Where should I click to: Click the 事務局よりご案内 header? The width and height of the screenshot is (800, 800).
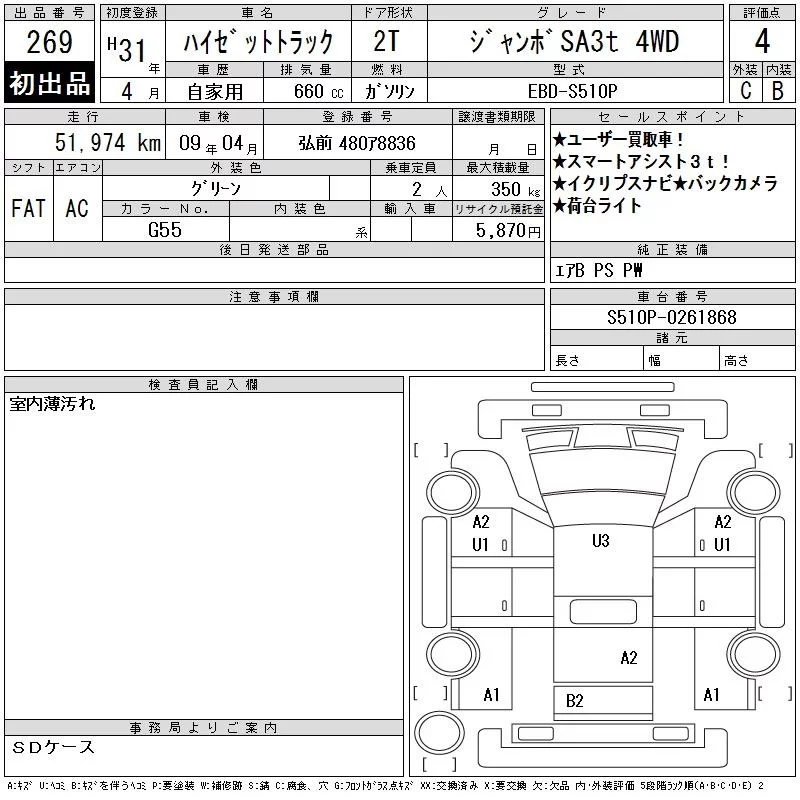click(204, 728)
